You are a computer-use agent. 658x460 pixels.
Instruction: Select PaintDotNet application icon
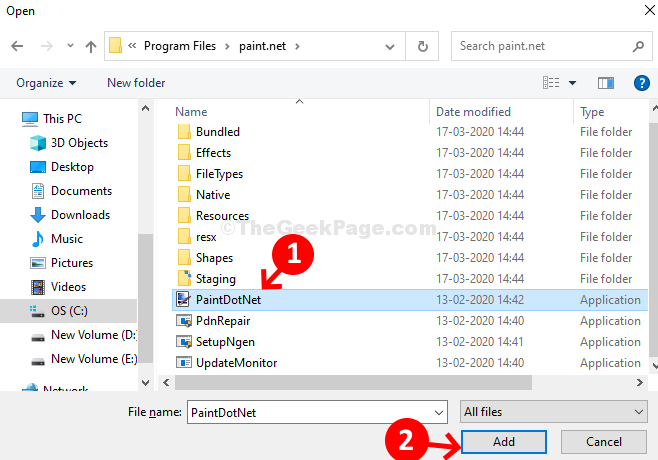183,299
